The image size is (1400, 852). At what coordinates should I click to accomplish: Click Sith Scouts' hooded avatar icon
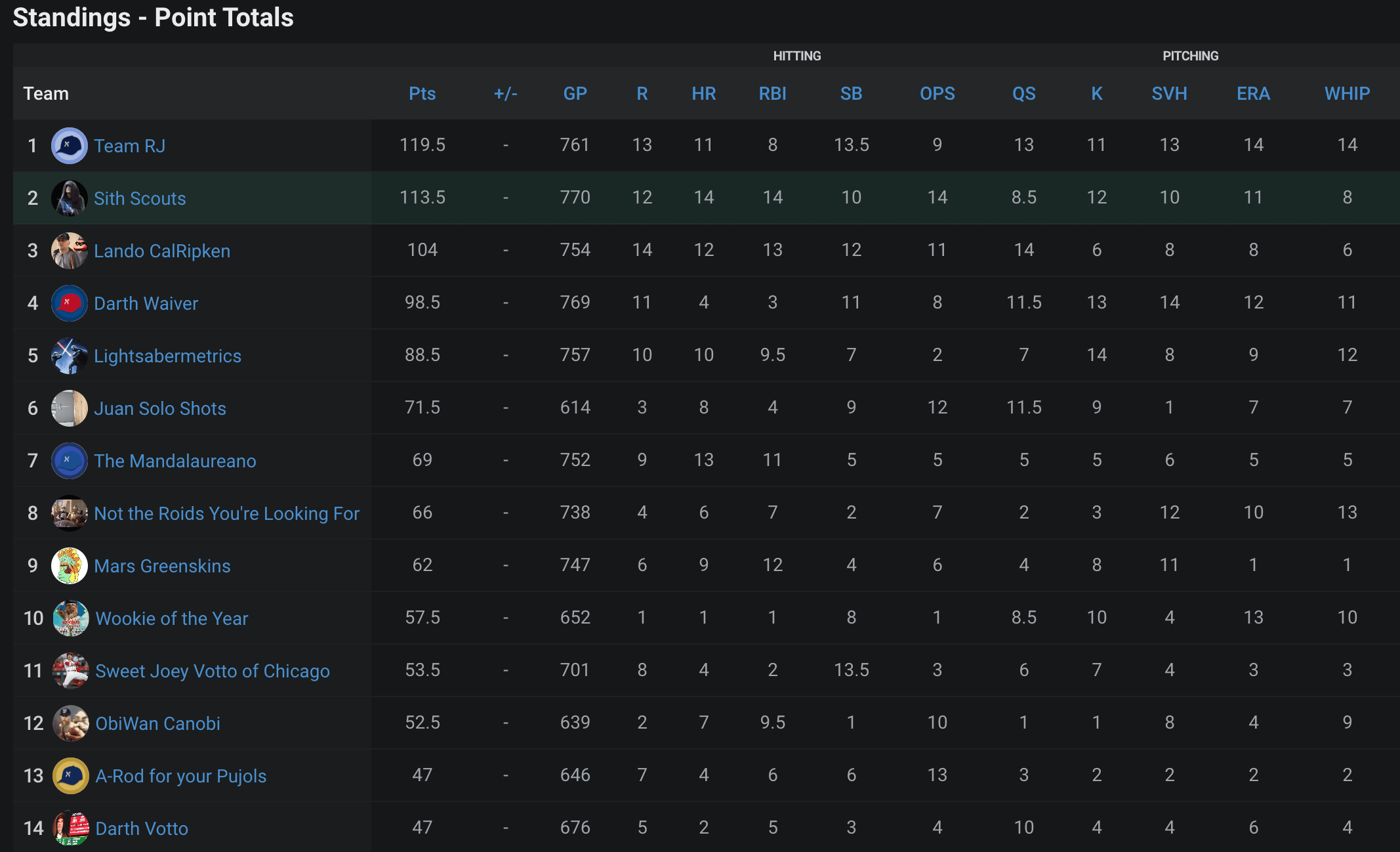tap(70, 198)
